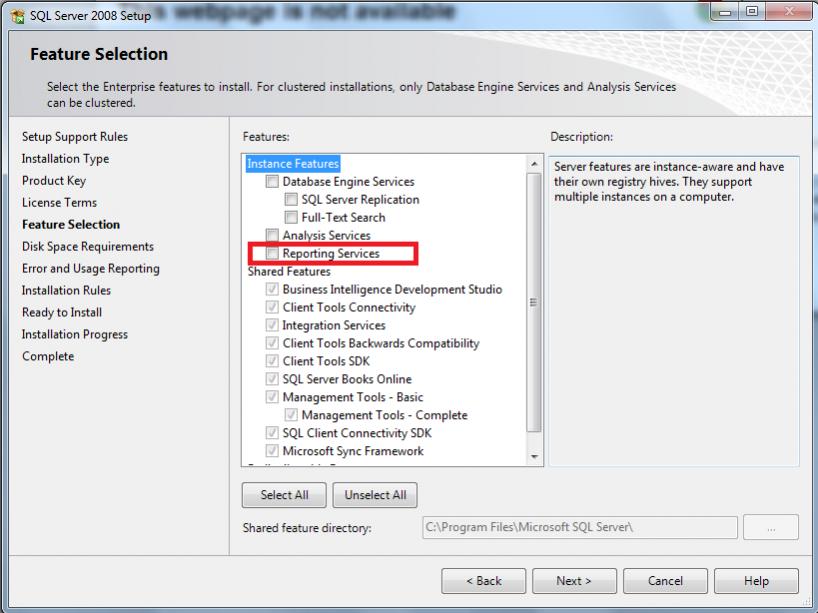Select the Feature Selection step

[x=71, y=224]
